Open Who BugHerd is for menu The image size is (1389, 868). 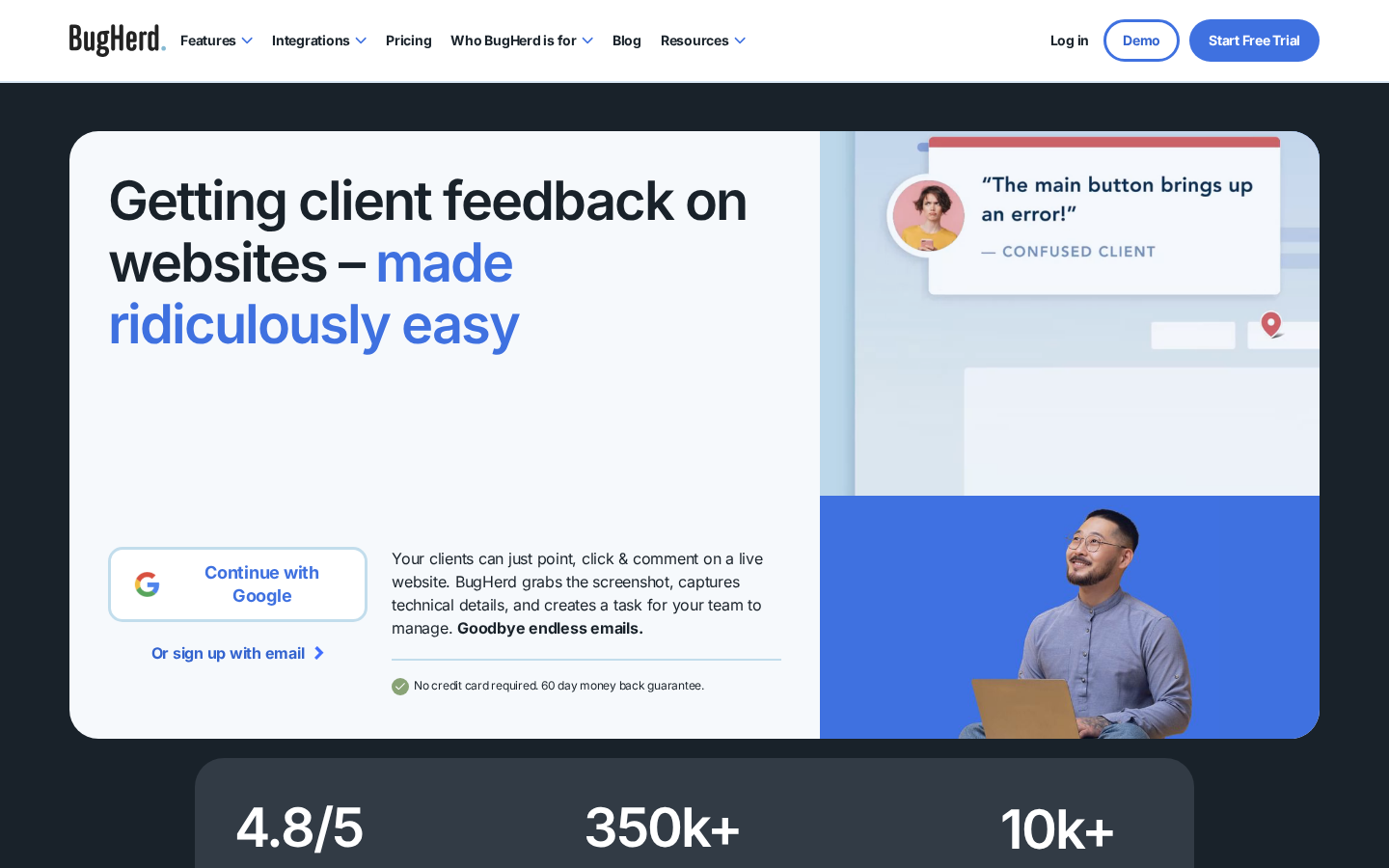522,41
